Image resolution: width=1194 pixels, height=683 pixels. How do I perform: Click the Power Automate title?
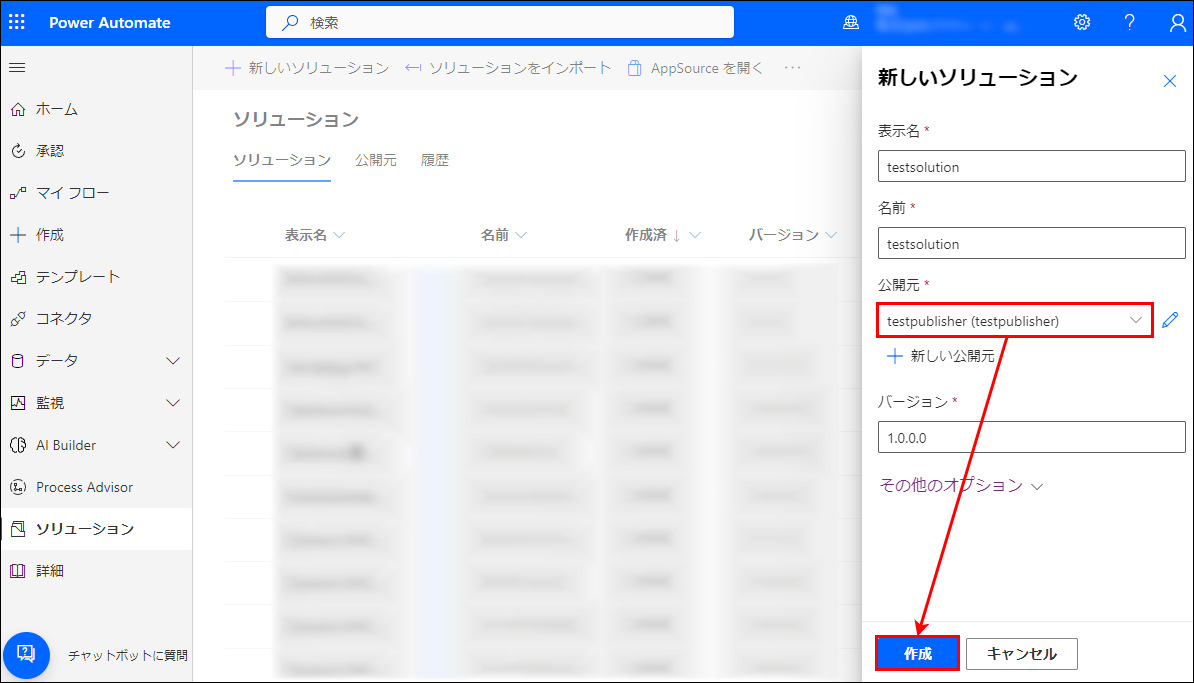click(110, 23)
